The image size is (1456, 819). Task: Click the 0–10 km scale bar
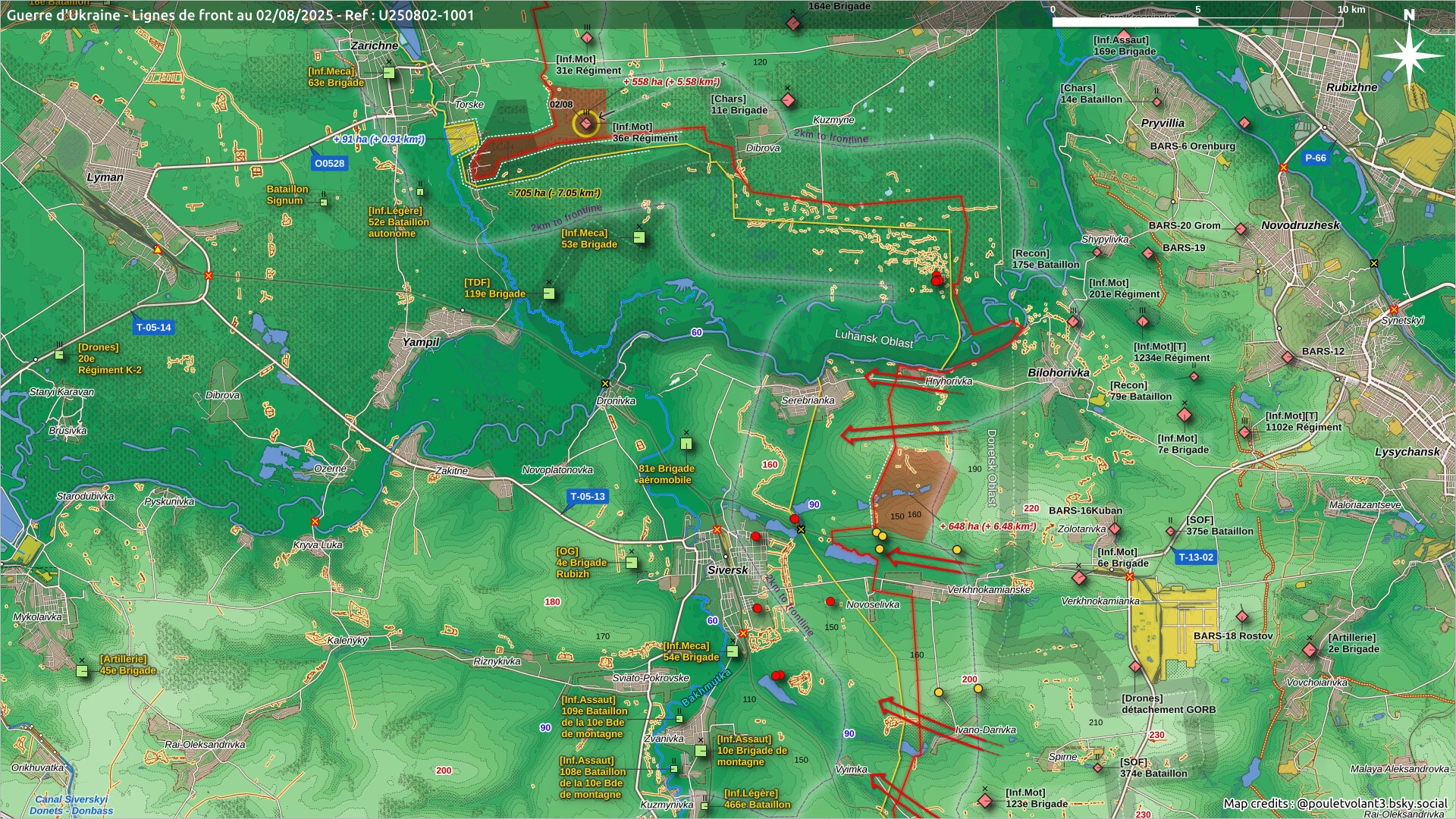click(1198, 22)
